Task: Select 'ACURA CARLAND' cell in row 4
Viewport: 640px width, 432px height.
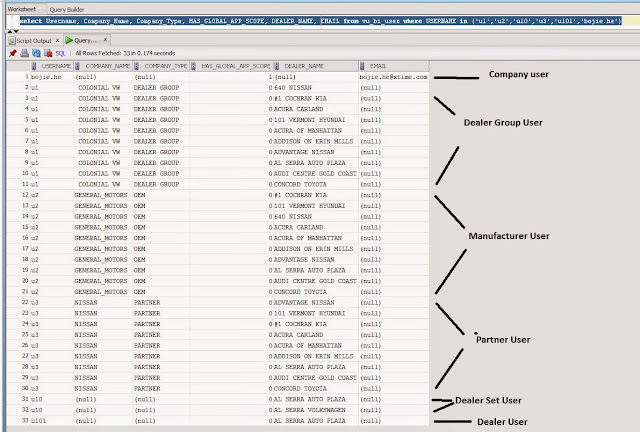Action: click(316, 109)
